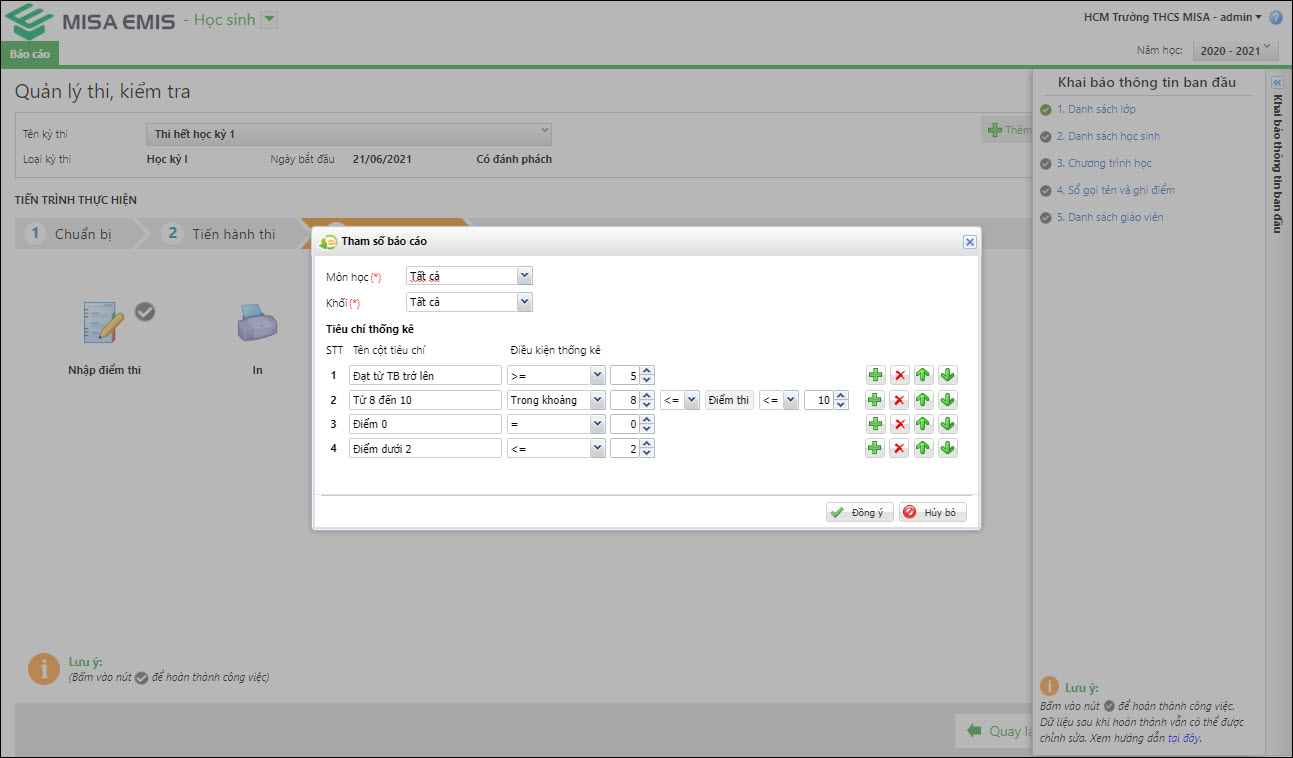Image resolution: width=1293 pixels, height=758 pixels.
Task: Click the 'Điểm dưới 2' name field
Action: pos(425,449)
